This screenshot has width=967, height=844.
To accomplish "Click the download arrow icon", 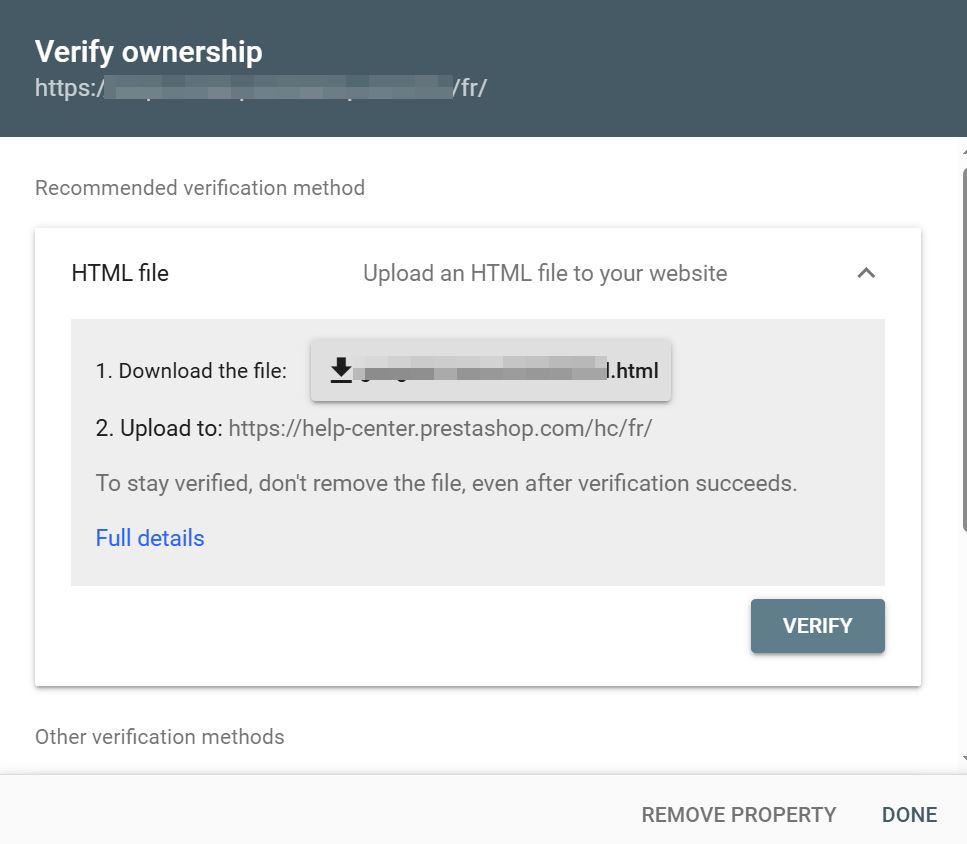I will coord(342,370).
